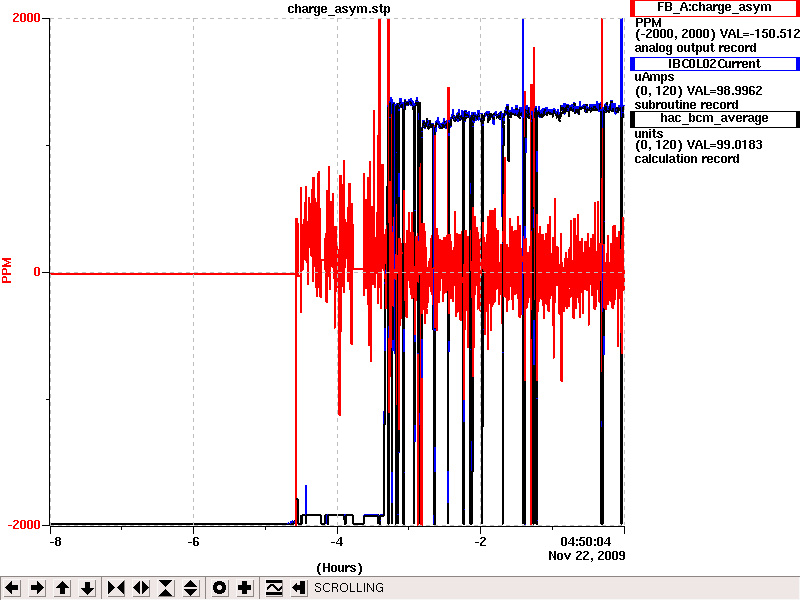
Task: Zoom in vertically using hourglass-shaped icon
Action: 166,588
